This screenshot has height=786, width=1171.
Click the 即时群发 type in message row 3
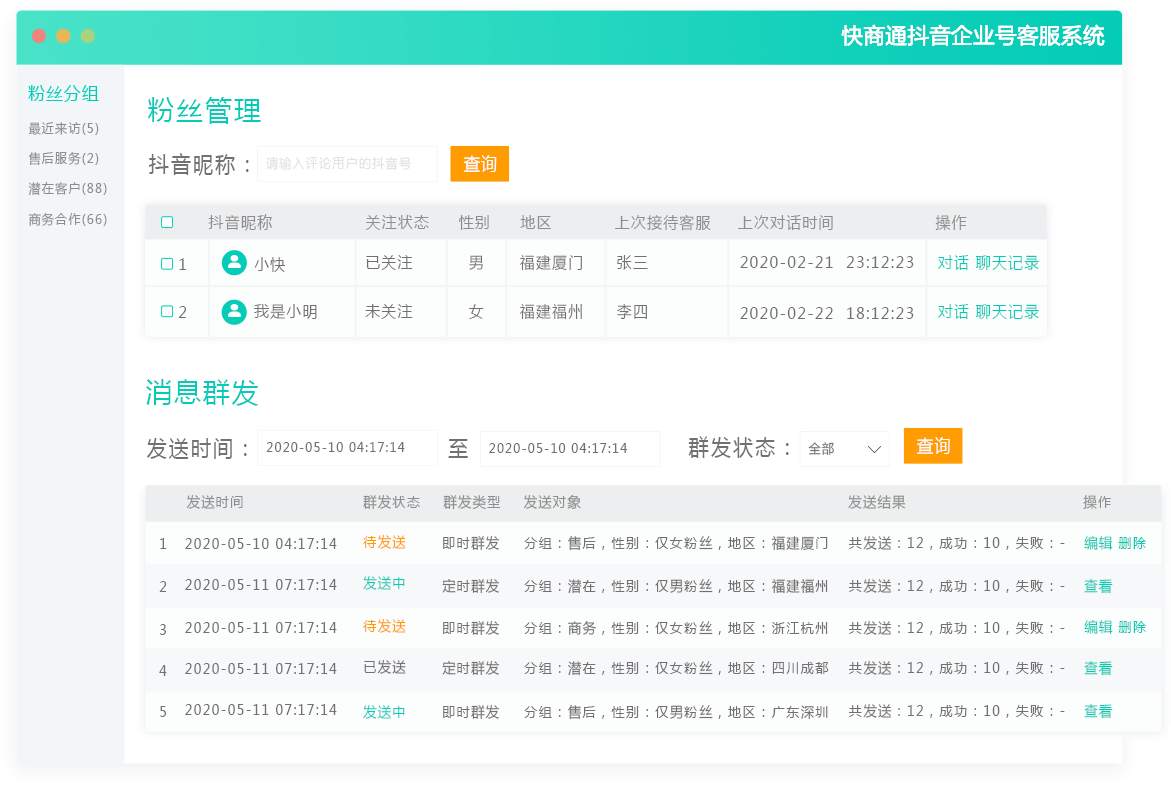coord(470,628)
